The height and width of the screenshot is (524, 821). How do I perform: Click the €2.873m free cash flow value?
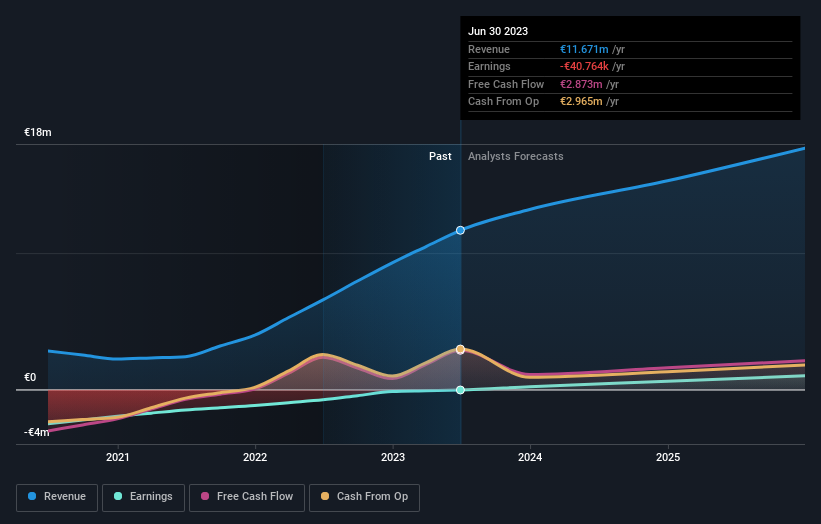(x=581, y=84)
